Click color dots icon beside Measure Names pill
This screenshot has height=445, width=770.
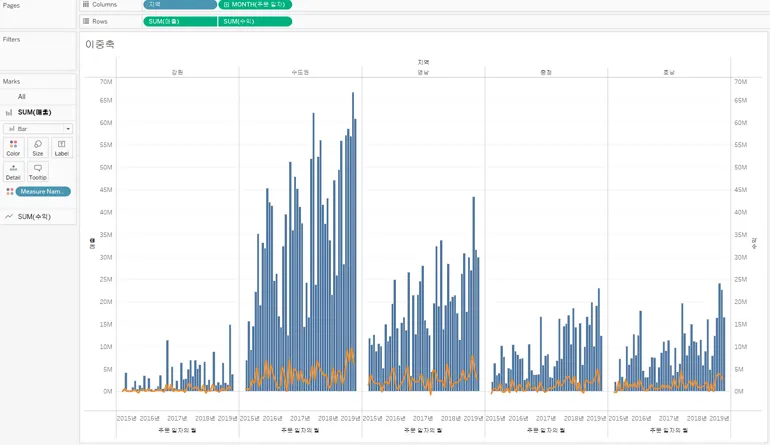click(x=10, y=192)
